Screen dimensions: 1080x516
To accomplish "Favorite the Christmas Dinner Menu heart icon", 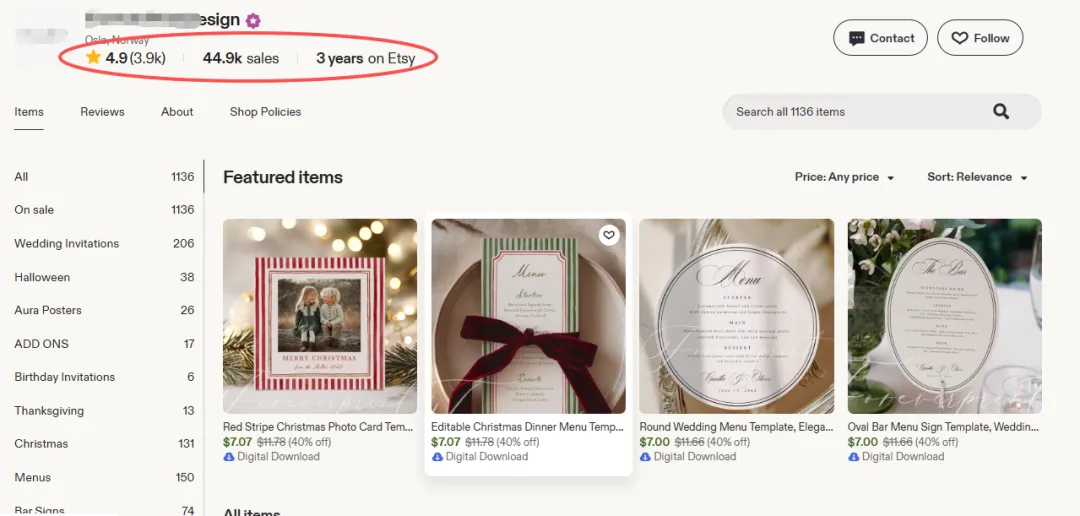I will point(608,236).
